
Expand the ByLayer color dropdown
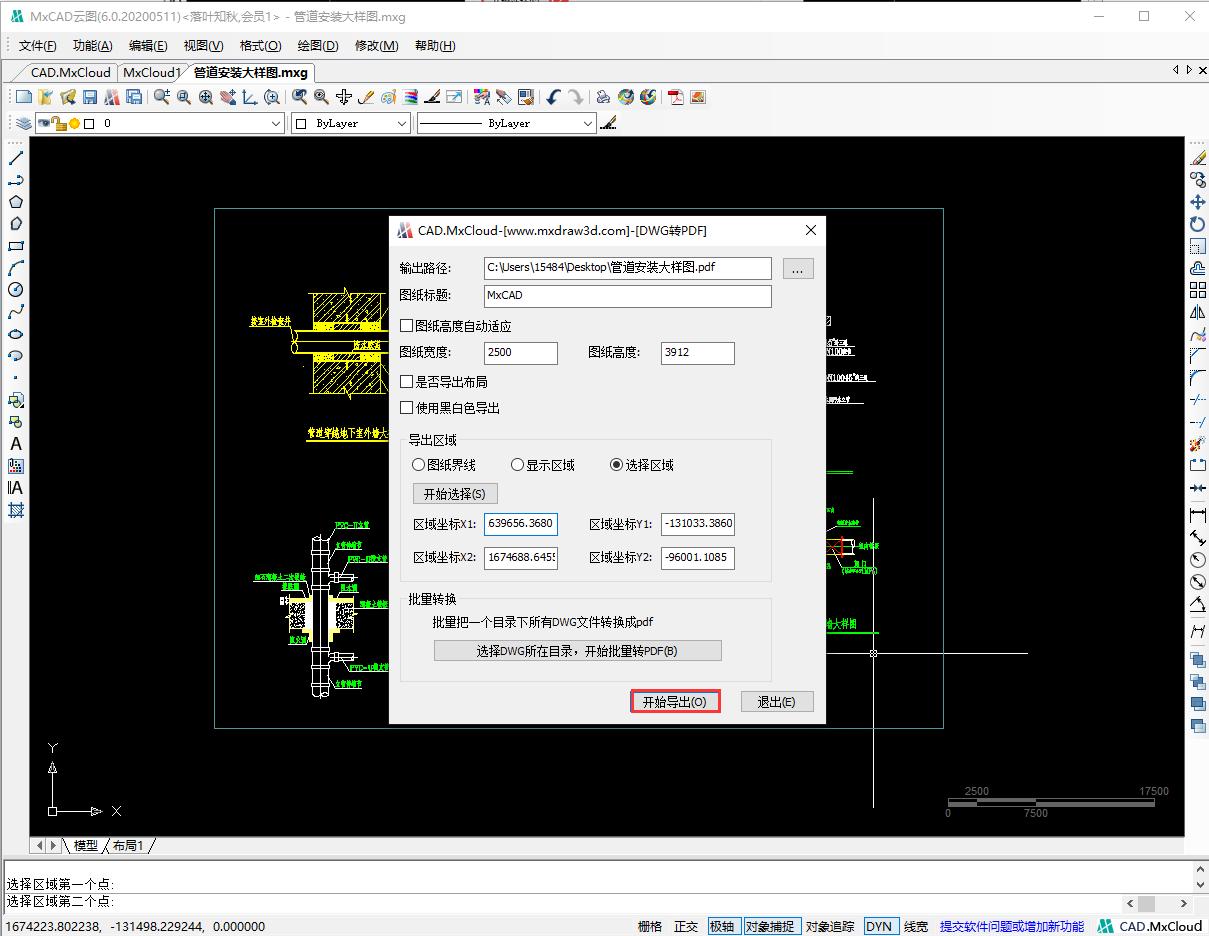[403, 122]
